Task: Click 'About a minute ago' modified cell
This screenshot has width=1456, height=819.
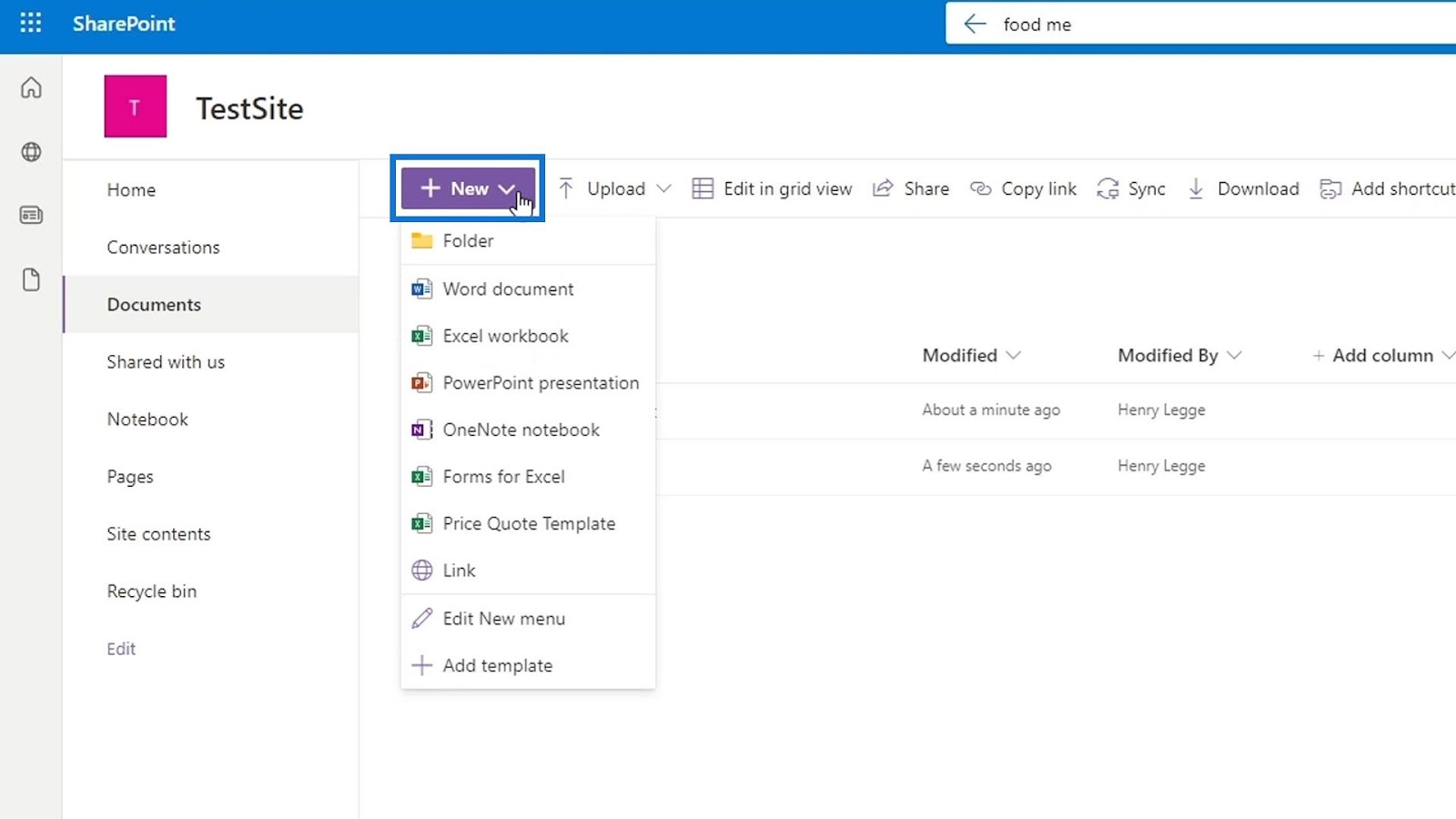Action: pyautogui.click(x=991, y=409)
